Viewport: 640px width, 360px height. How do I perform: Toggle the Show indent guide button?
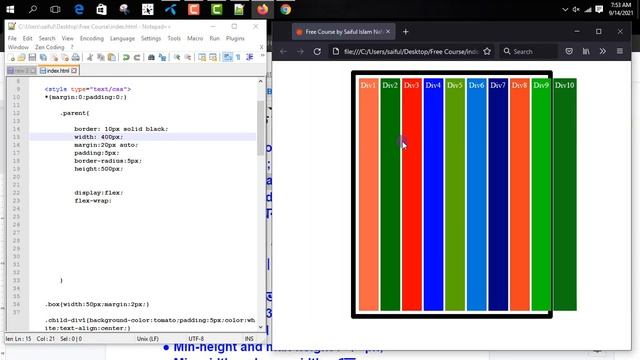tap(249, 58)
